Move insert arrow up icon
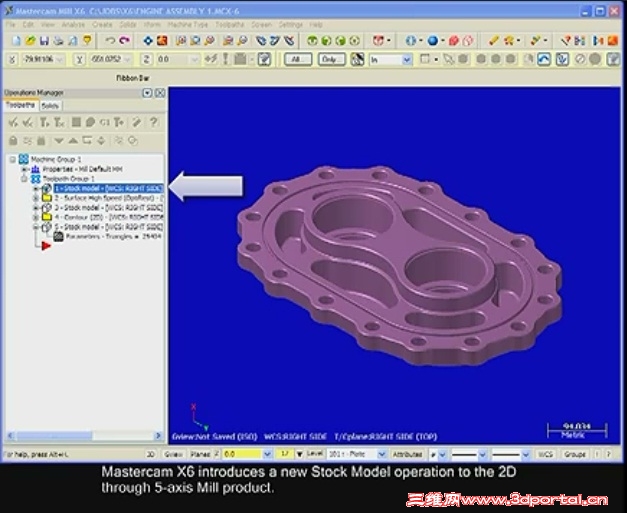 [73, 141]
